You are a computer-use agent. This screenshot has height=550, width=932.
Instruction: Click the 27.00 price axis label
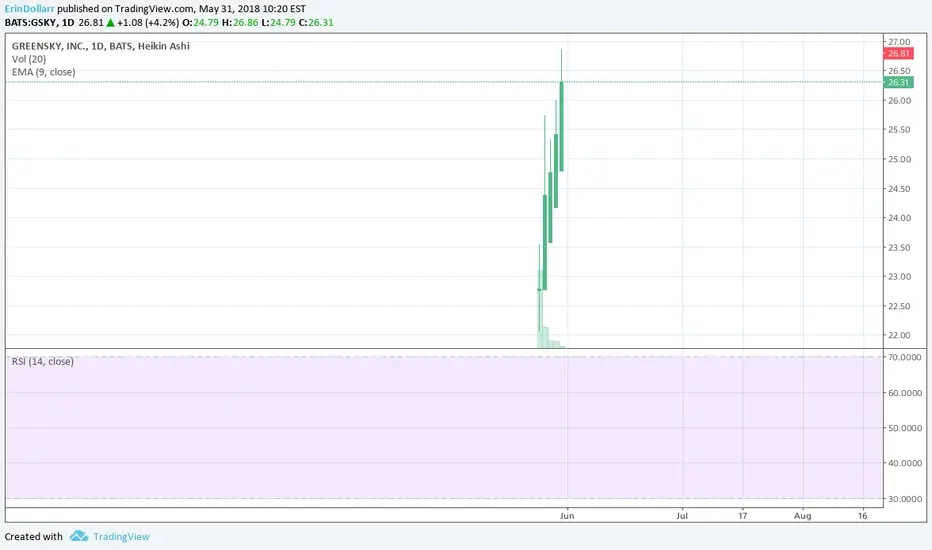click(x=899, y=42)
